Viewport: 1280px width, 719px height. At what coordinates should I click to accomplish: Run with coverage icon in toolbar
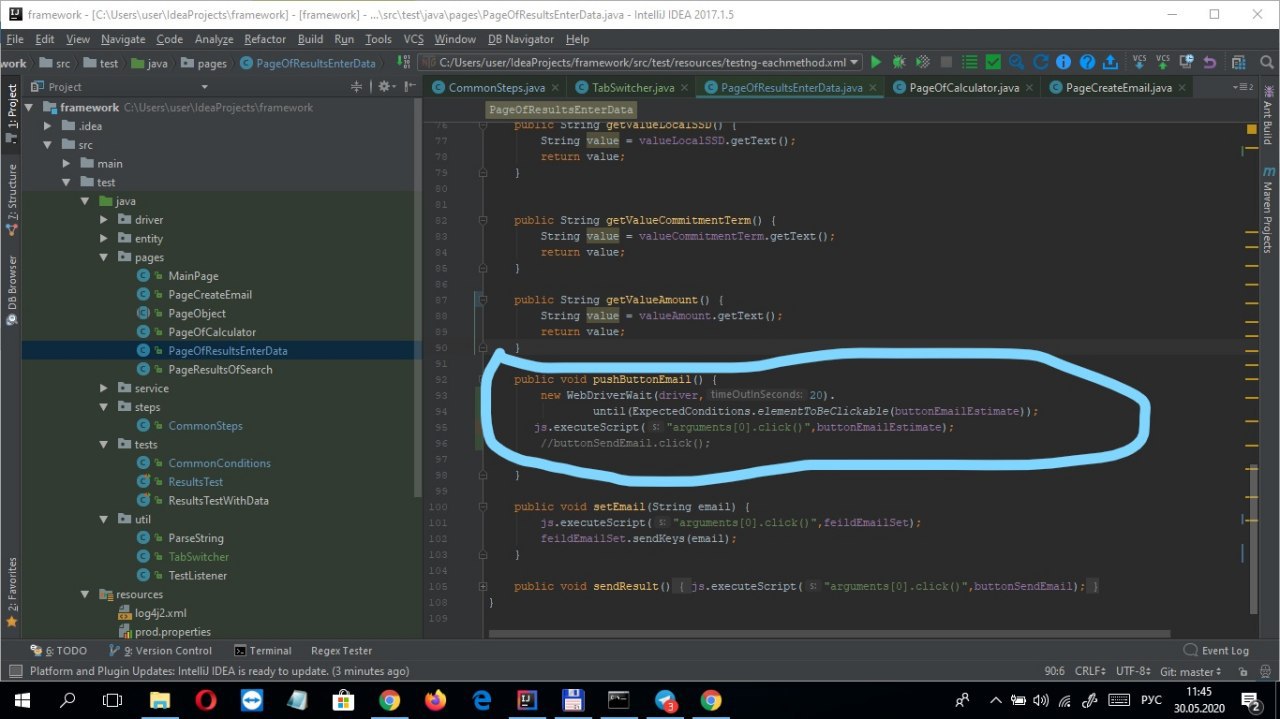coord(923,62)
